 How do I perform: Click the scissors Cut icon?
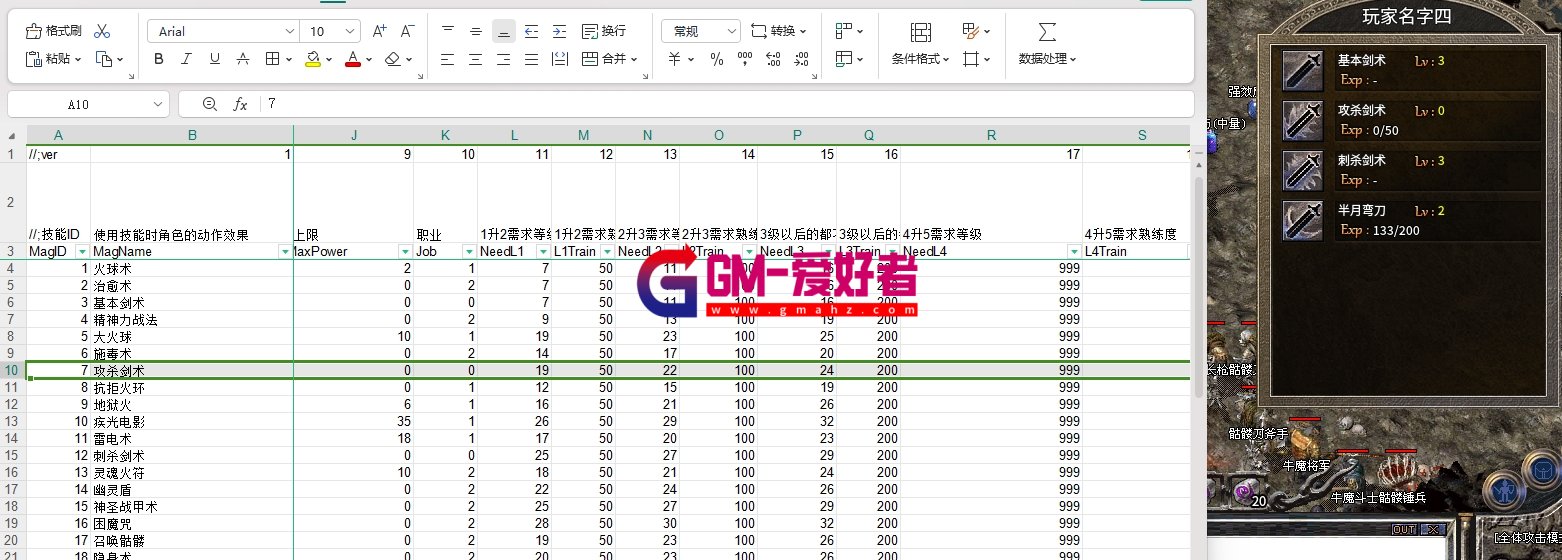102,31
